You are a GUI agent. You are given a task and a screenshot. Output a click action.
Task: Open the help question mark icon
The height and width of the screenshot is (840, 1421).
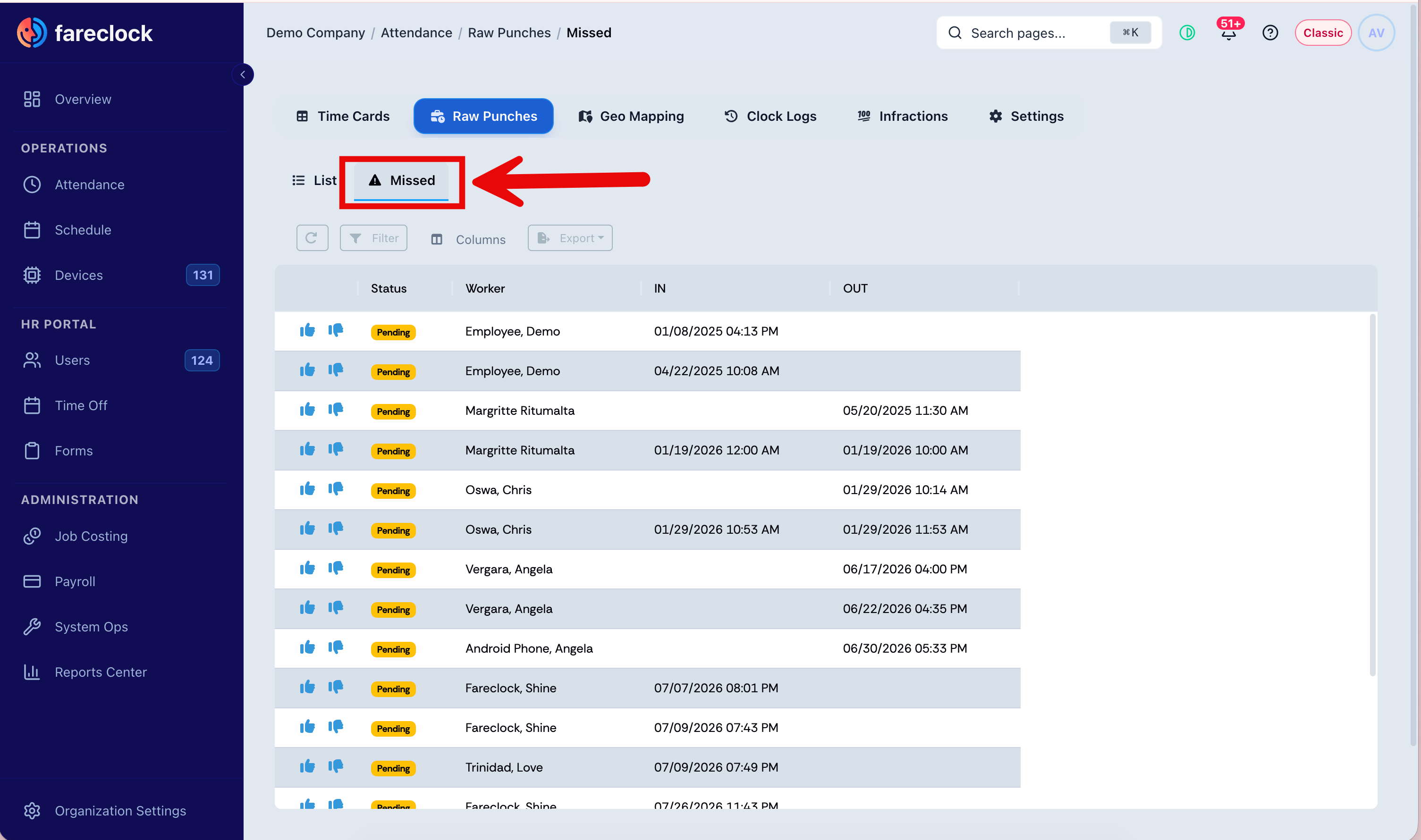(x=1270, y=33)
